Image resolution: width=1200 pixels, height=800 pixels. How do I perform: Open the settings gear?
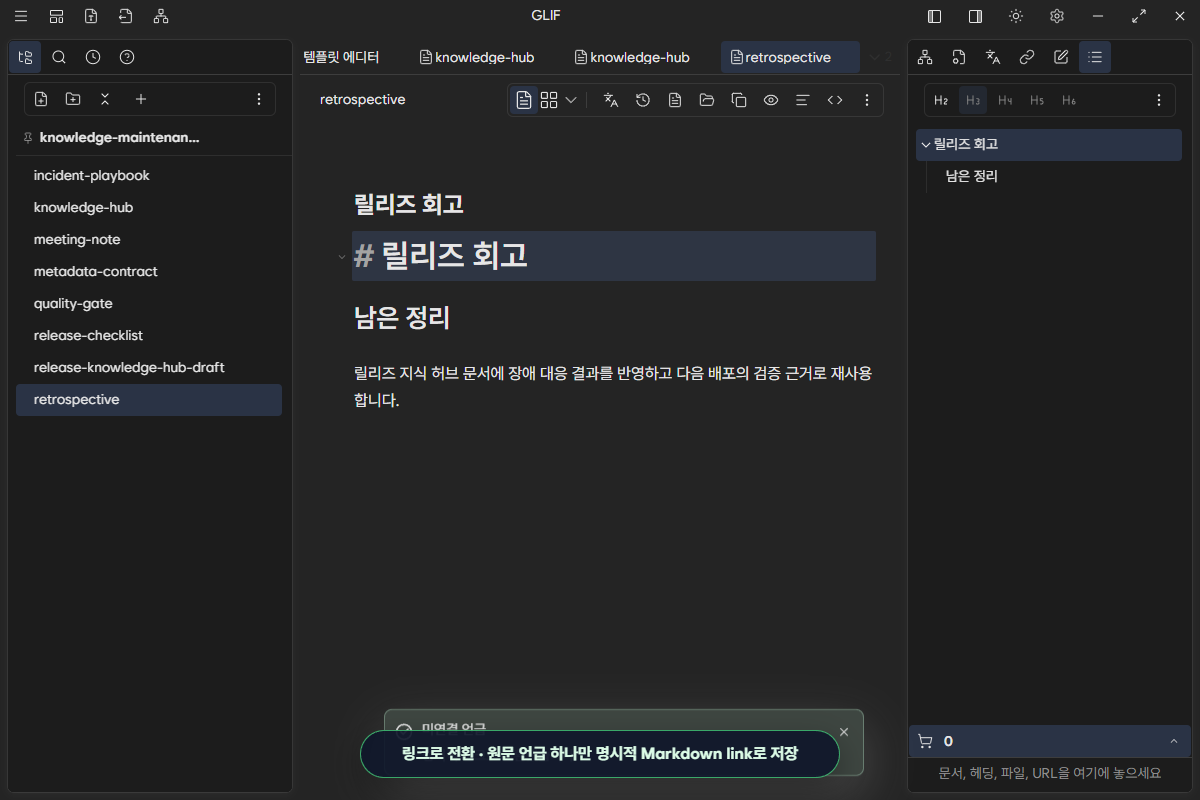(1056, 16)
